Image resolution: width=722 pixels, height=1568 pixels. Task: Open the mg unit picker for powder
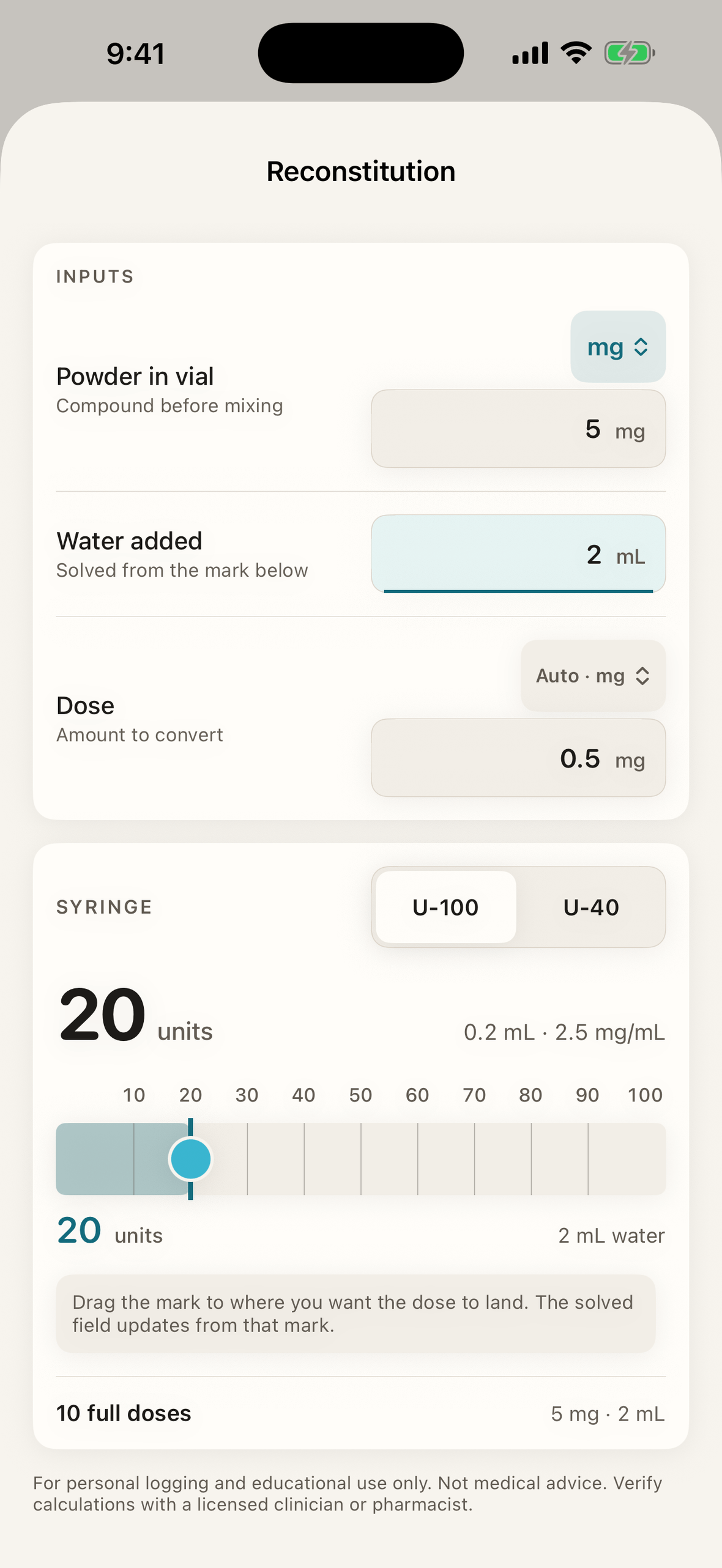pos(618,347)
